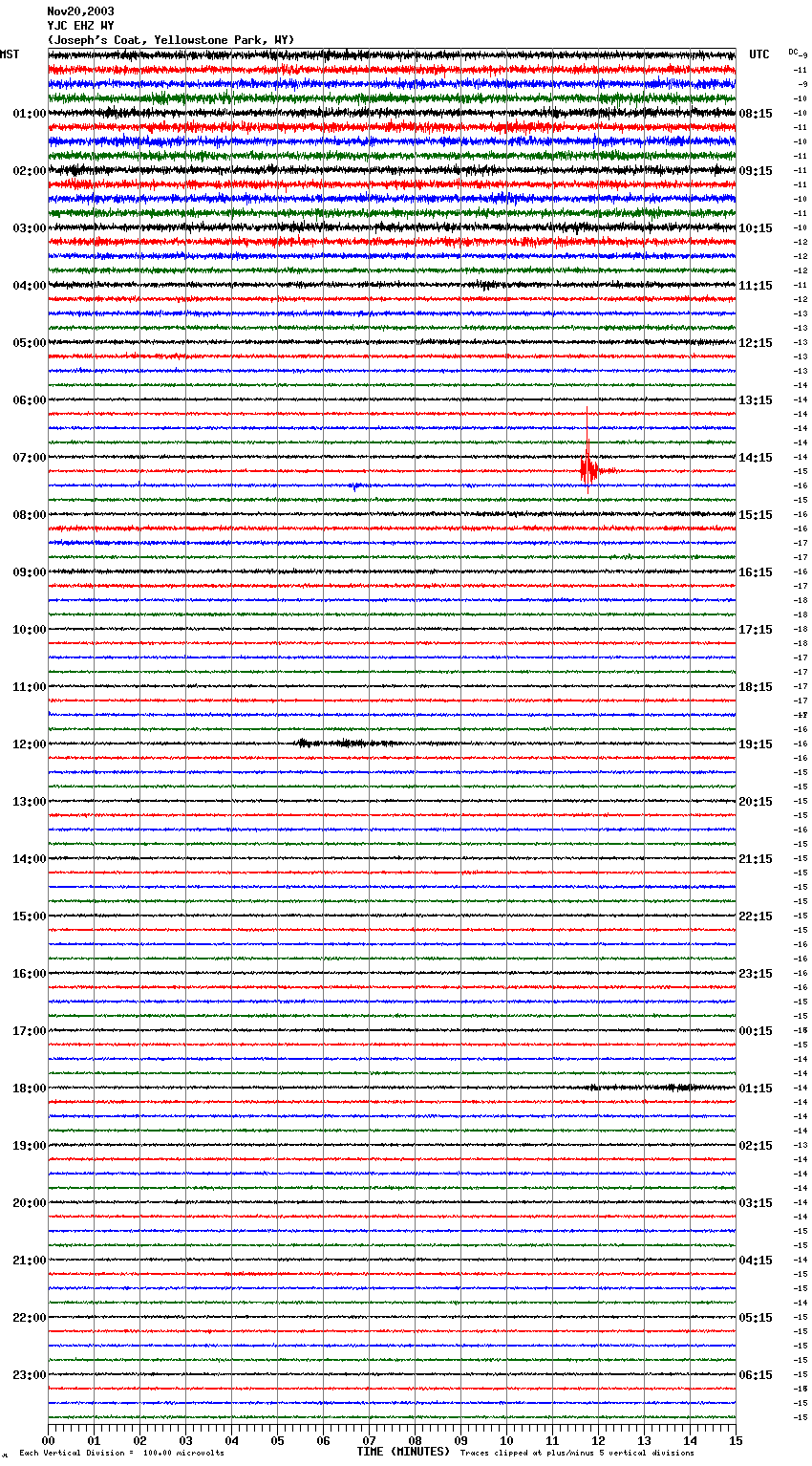Select the 23:00 MST time label
Viewport: 812px width, 1466px height.
(x=30, y=1375)
